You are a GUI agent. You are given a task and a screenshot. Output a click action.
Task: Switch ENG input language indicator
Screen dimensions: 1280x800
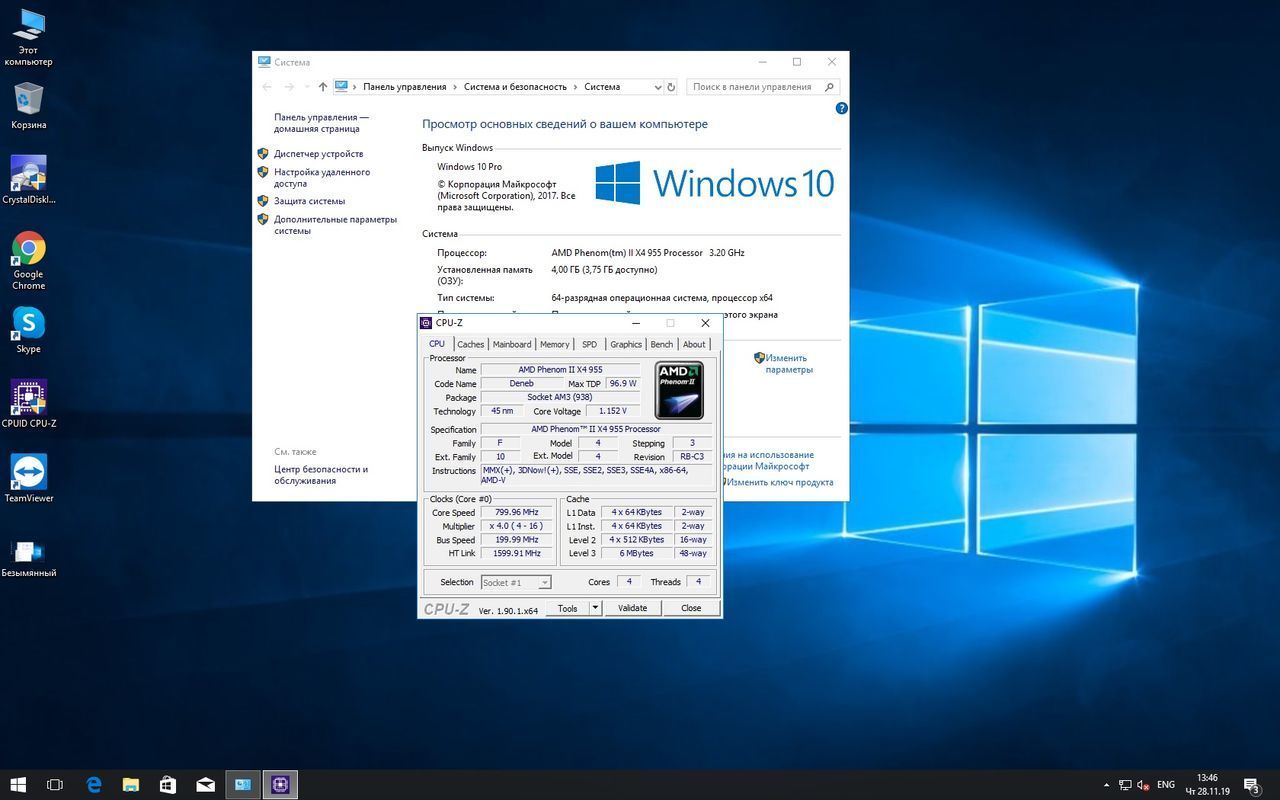[1165, 785]
